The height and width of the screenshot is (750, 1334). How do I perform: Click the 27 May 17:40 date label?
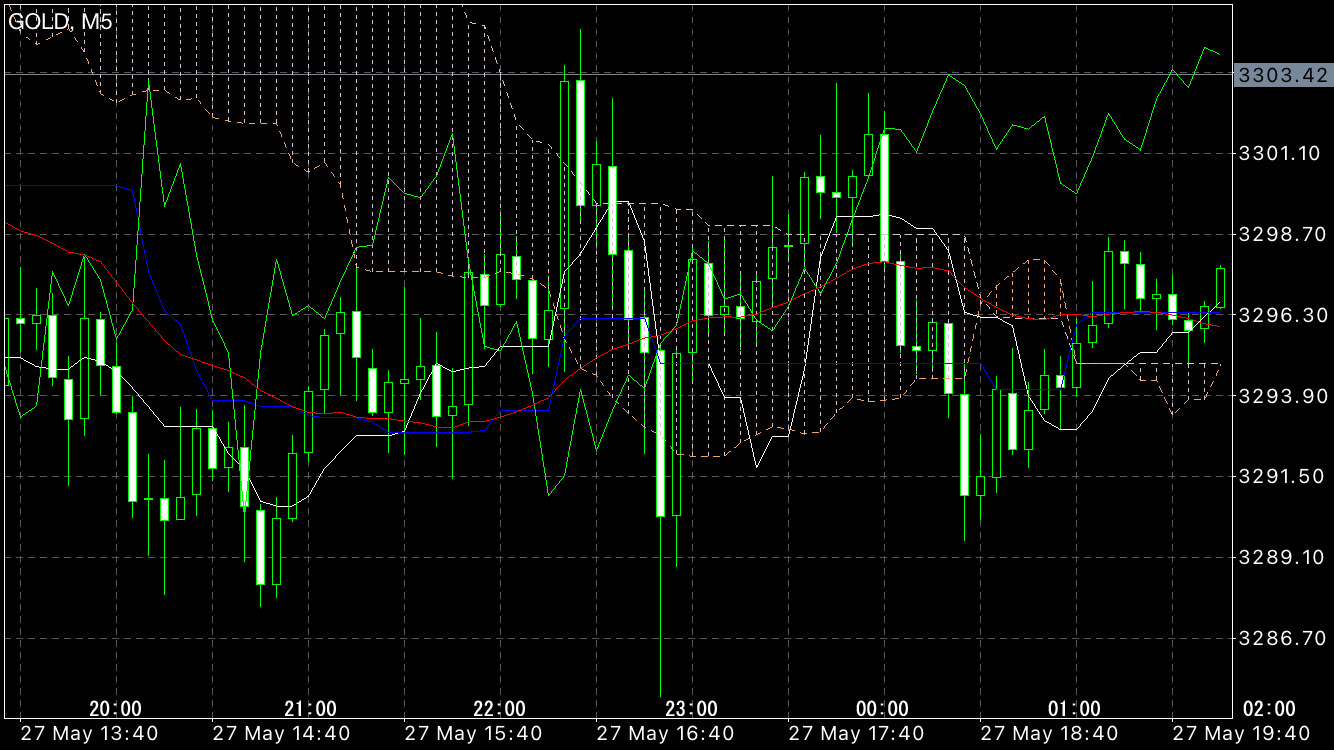(x=857, y=734)
